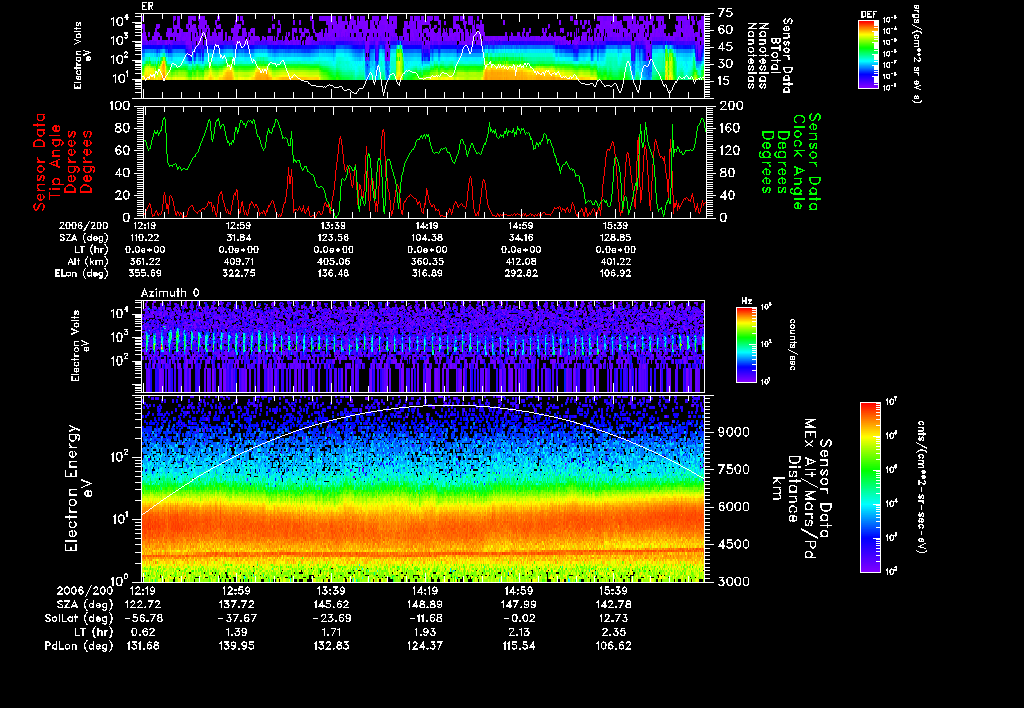1024x708 pixels.
Task: Select ELon value 322.75
Action: (238, 273)
